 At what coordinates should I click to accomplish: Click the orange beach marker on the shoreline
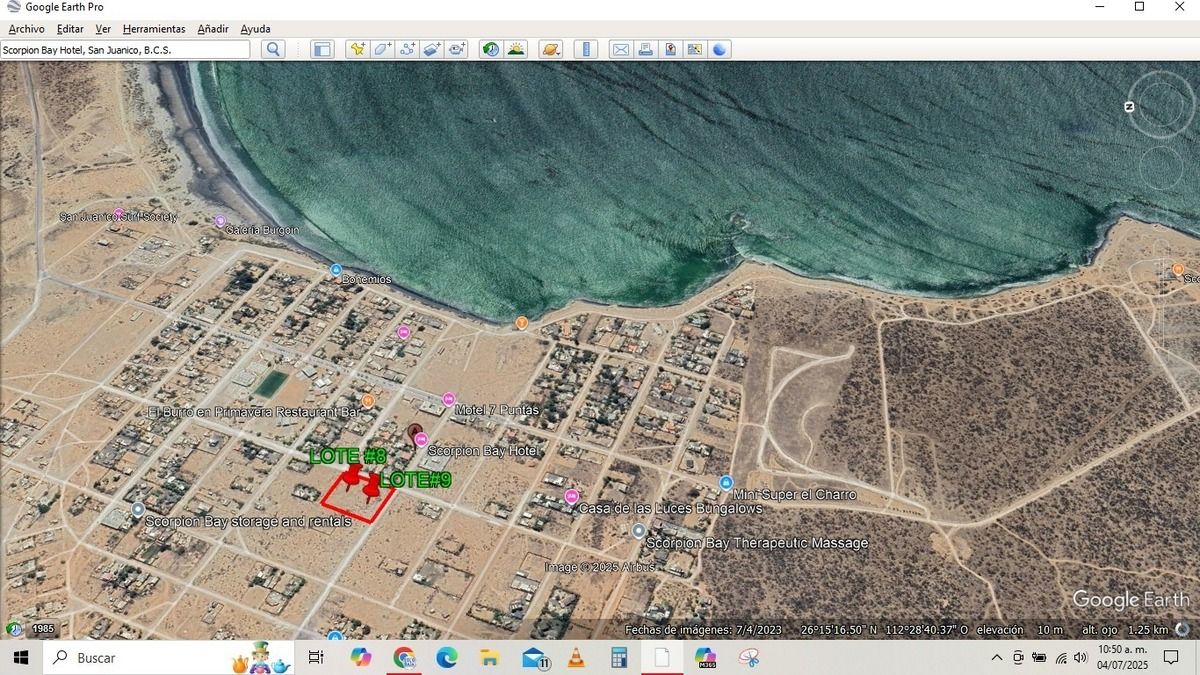[521, 322]
